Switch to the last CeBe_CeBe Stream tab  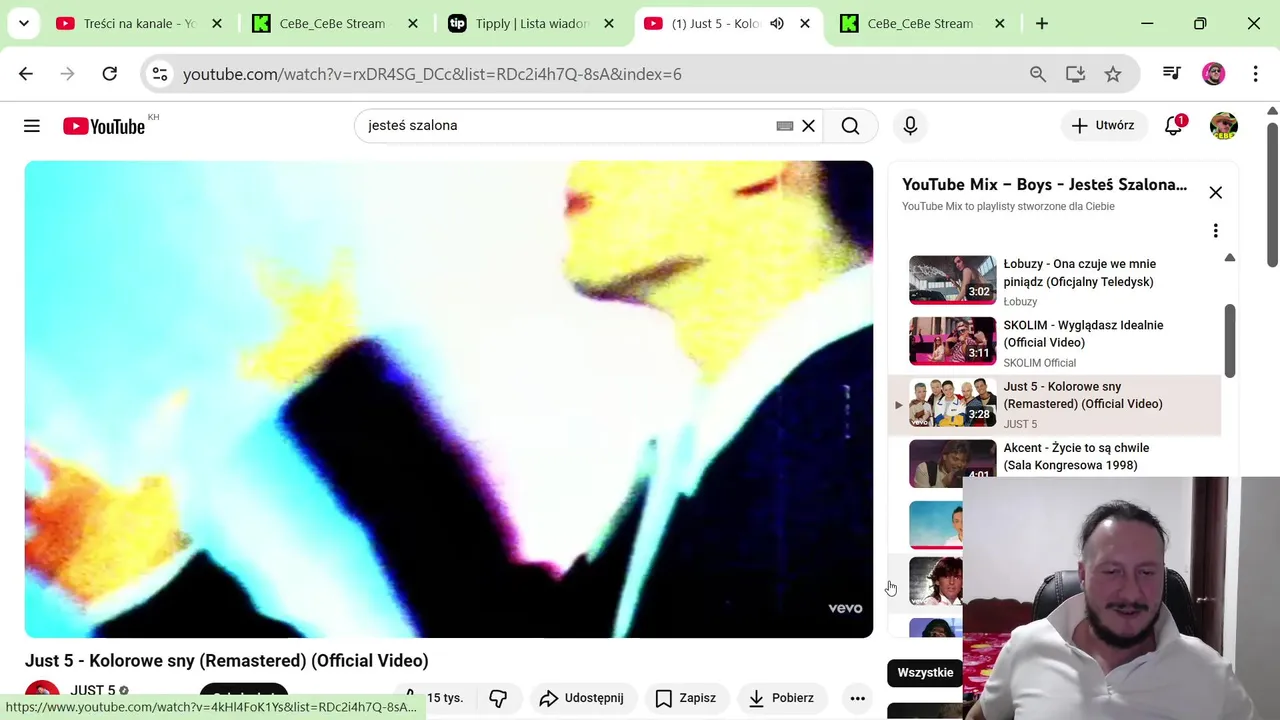pos(921,23)
